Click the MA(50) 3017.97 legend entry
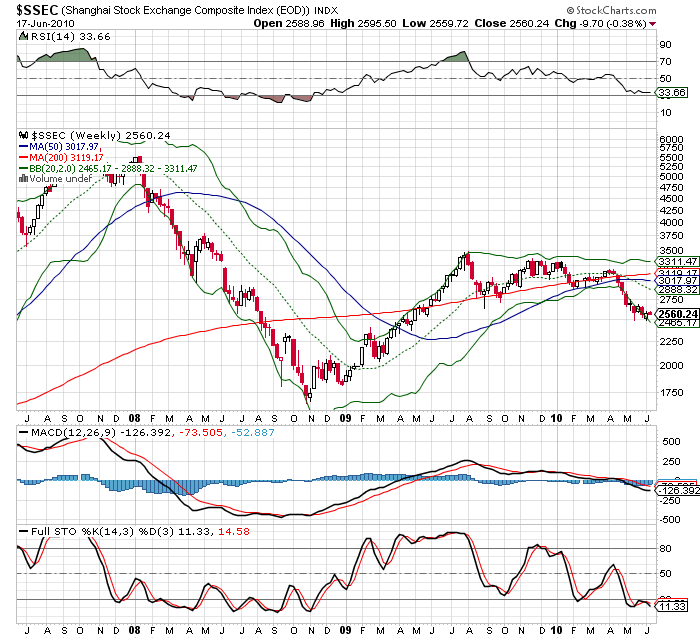 (58, 146)
